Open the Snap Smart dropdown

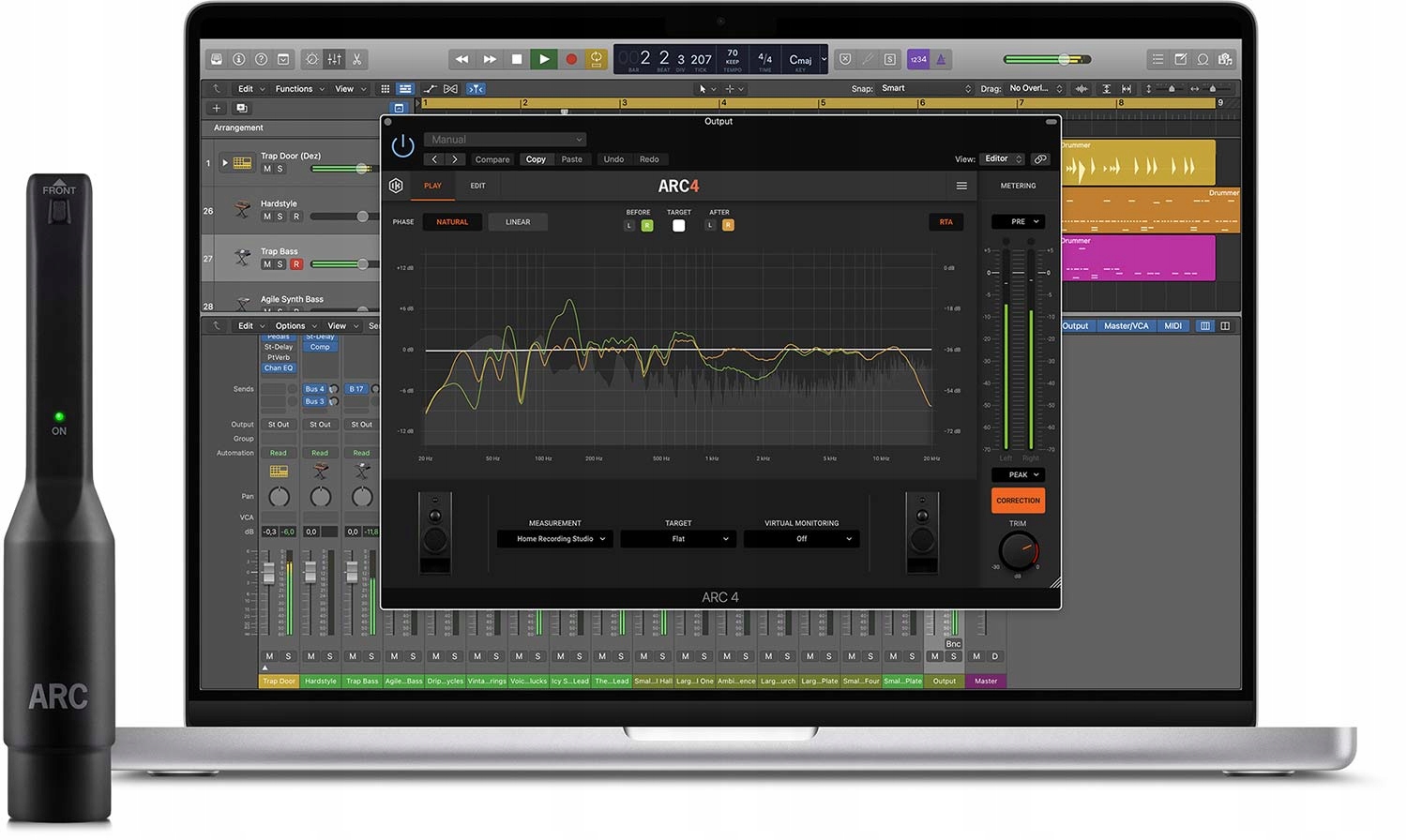(x=926, y=89)
